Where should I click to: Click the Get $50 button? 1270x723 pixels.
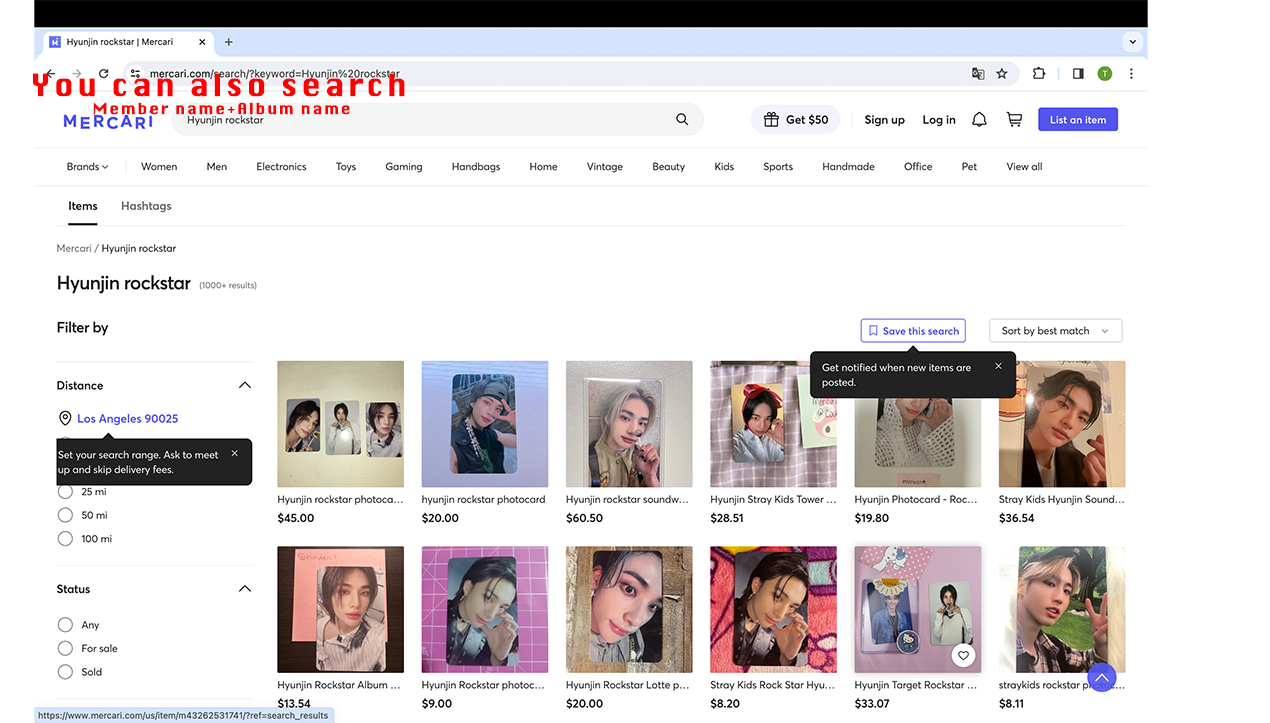795,120
